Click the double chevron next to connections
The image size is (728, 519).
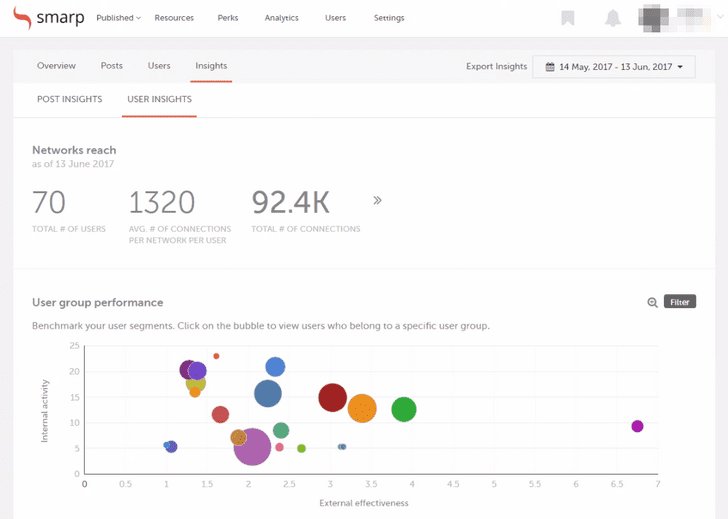coord(377,201)
